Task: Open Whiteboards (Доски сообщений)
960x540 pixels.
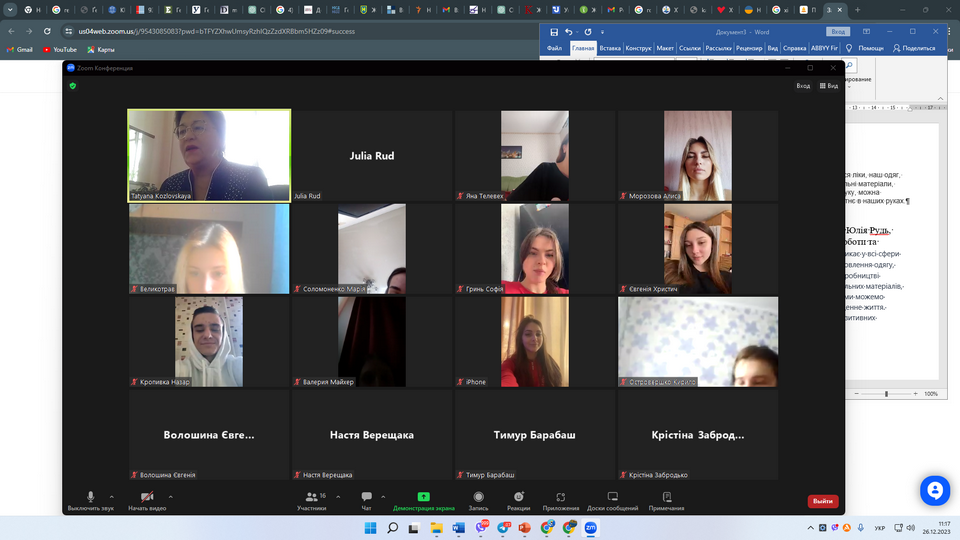Action: (613, 497)
